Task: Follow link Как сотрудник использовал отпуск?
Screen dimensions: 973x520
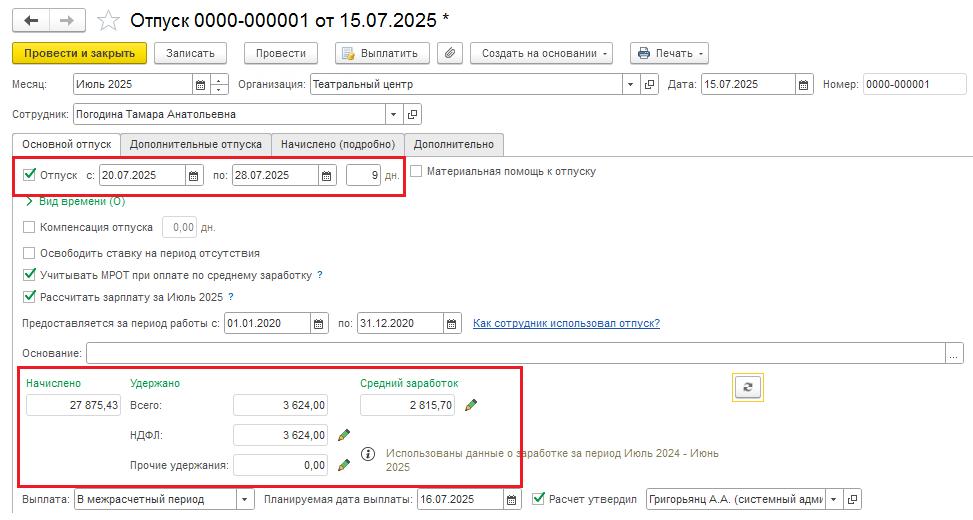Action: [567, 323]
